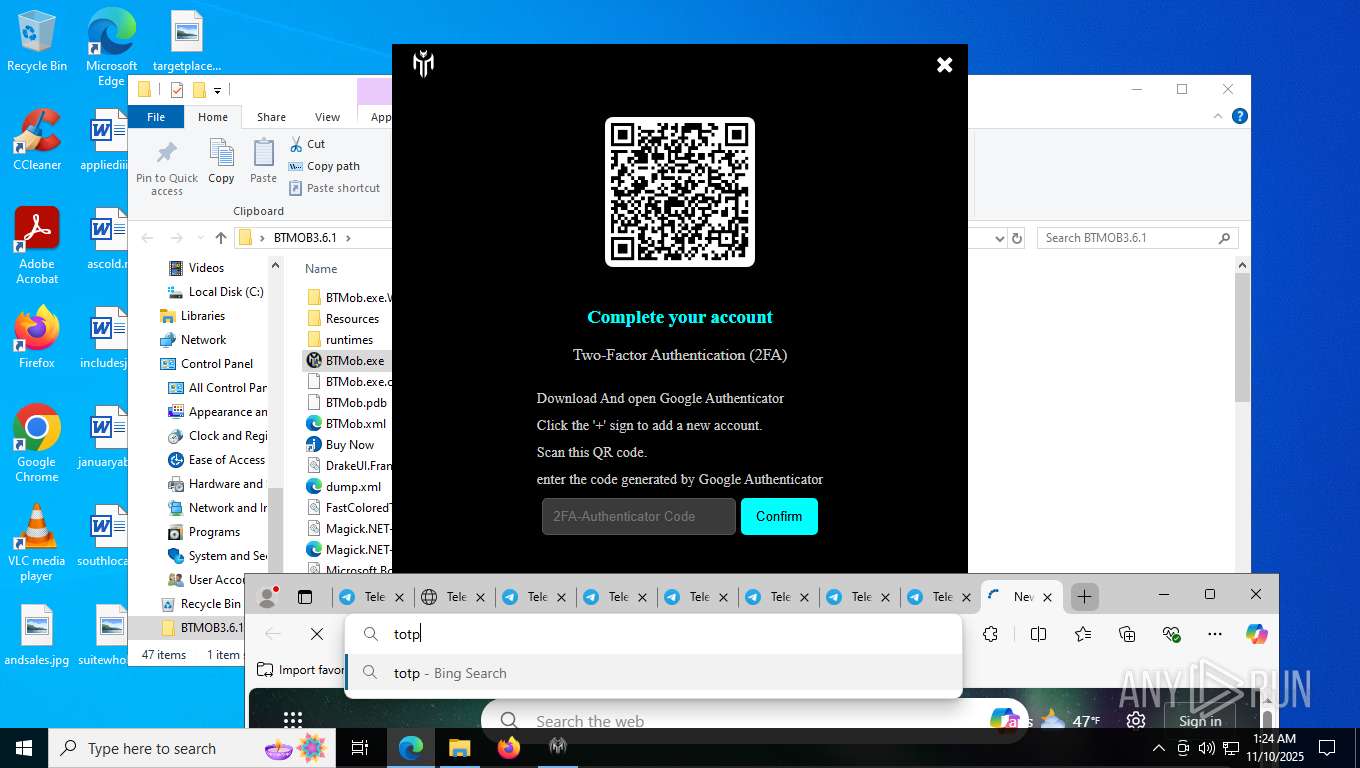Open the Share ribbon tab

pos(271,117)
